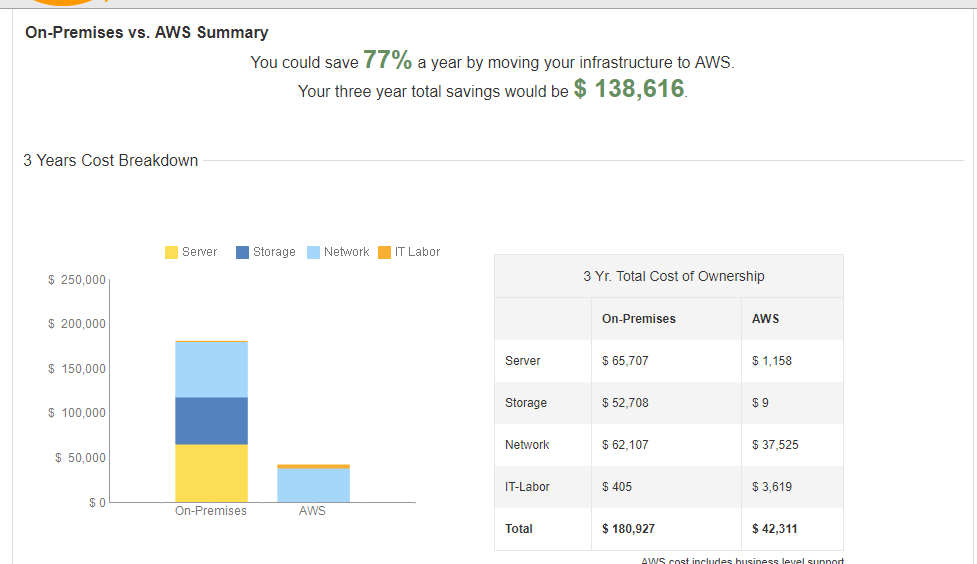Click the AWS total $ 42,311
The image size is (977, 564).
click(775, 529)
